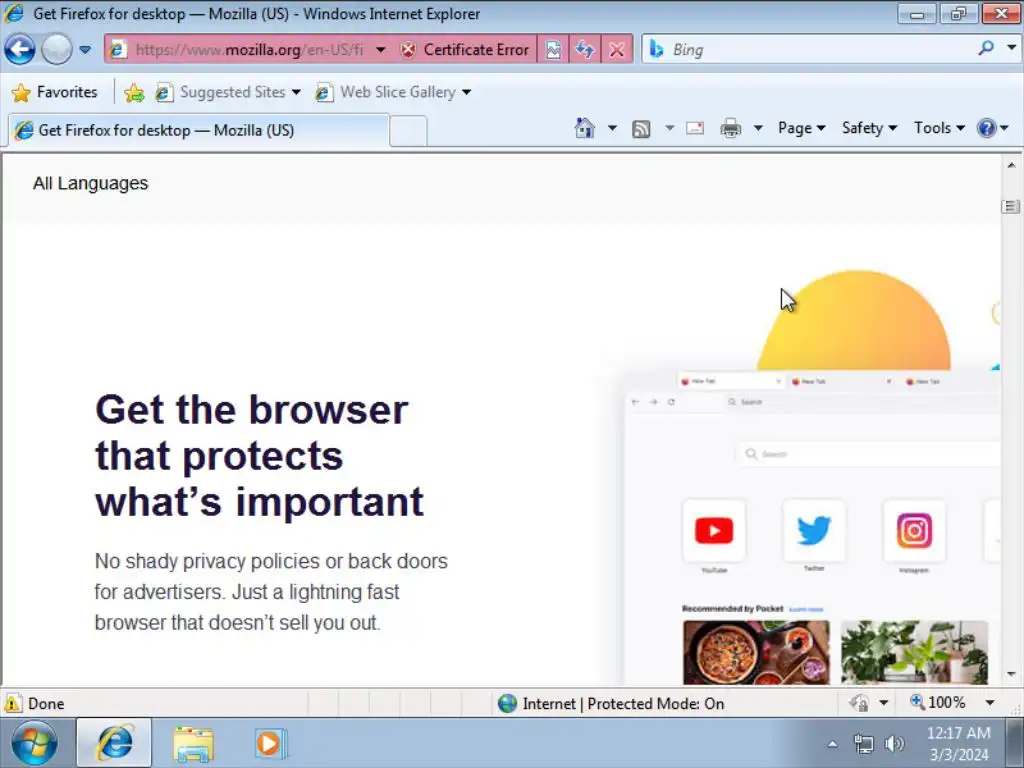Go back using the Back arrow button
Viewport: 1024px width, 768px height.
(x=20, y=50)
